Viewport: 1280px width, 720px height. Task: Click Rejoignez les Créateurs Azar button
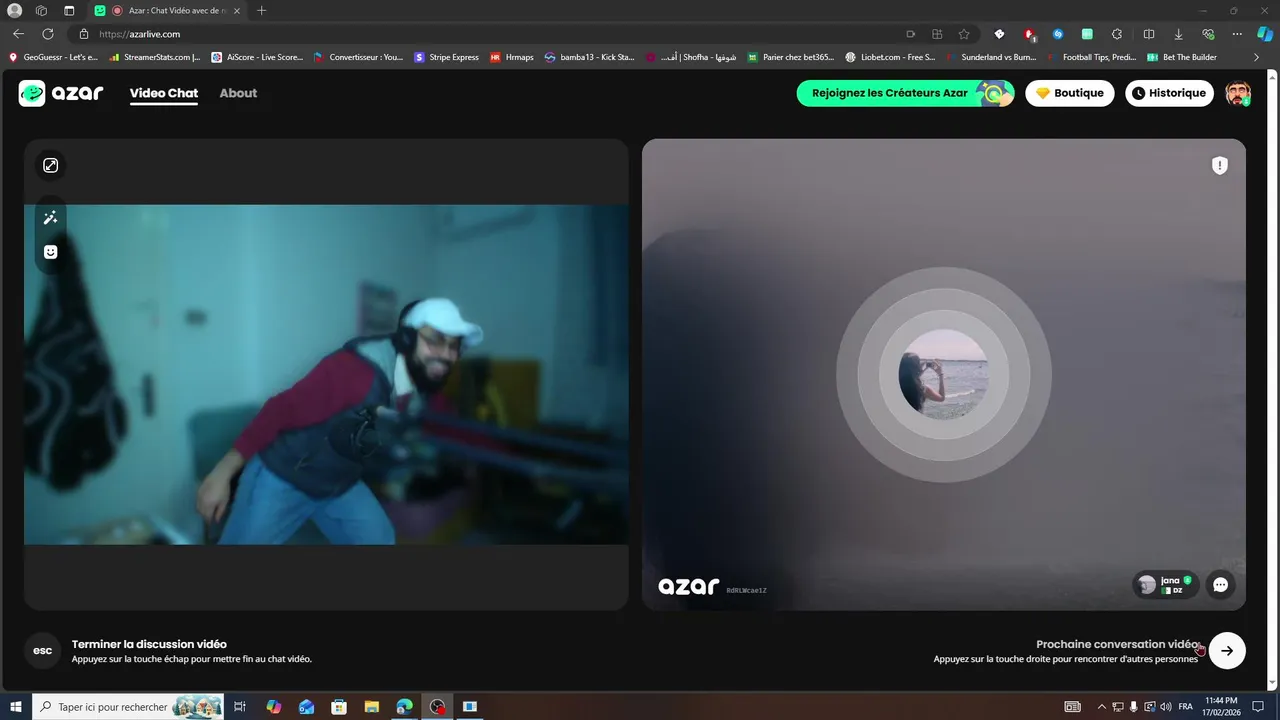tap(905, 93)
